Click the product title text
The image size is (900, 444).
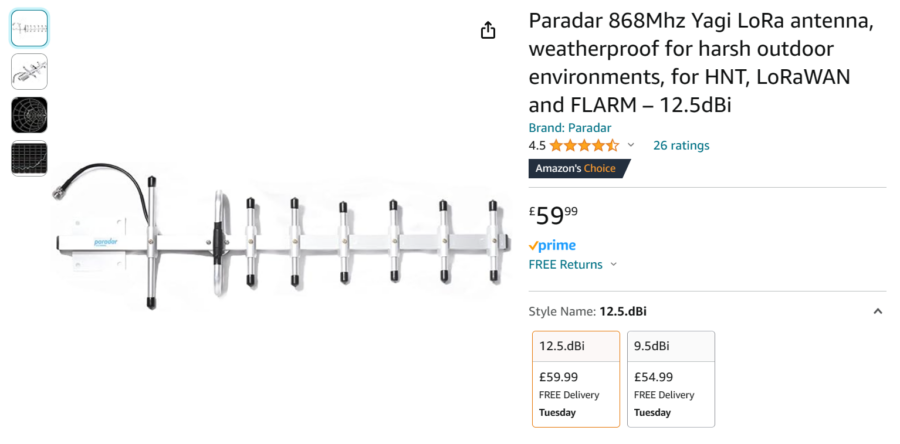tap(701, 63)
